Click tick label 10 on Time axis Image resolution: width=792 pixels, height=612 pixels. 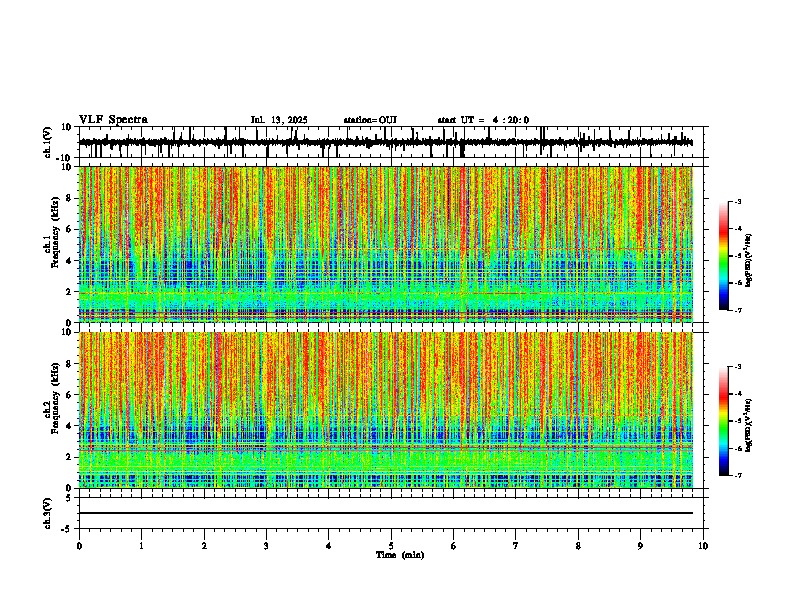pyautogui.click(x=703, y=546)
